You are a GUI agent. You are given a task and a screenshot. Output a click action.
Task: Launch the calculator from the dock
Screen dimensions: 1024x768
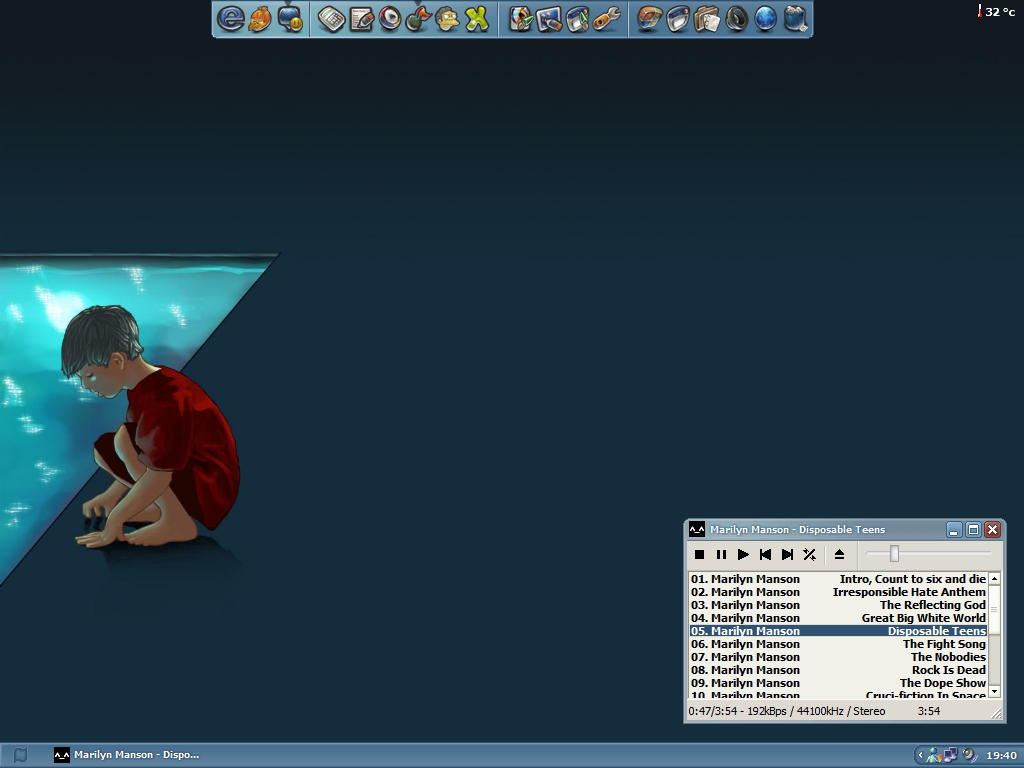click(331, 19)
